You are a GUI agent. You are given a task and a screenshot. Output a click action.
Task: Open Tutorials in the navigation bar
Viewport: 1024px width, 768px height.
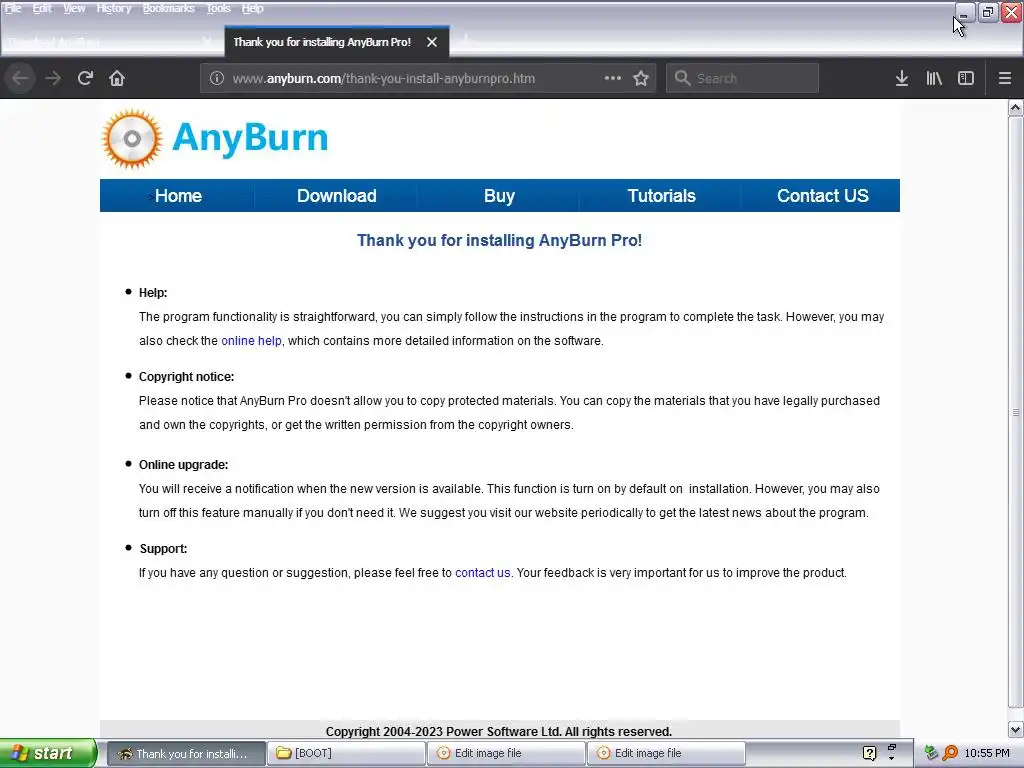point(661,196)
